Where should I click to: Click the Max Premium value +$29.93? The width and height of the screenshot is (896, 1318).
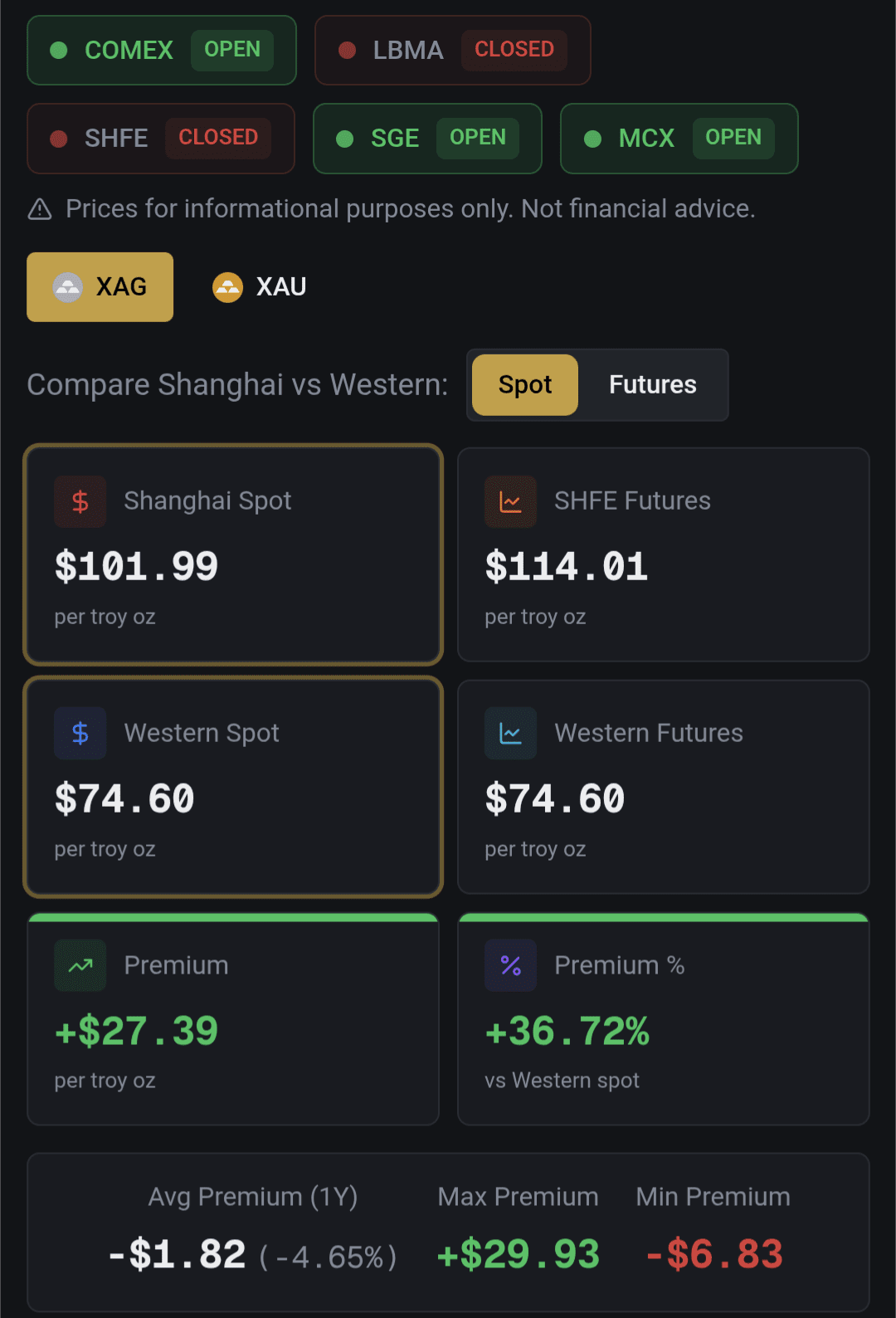coord(519,1254)
